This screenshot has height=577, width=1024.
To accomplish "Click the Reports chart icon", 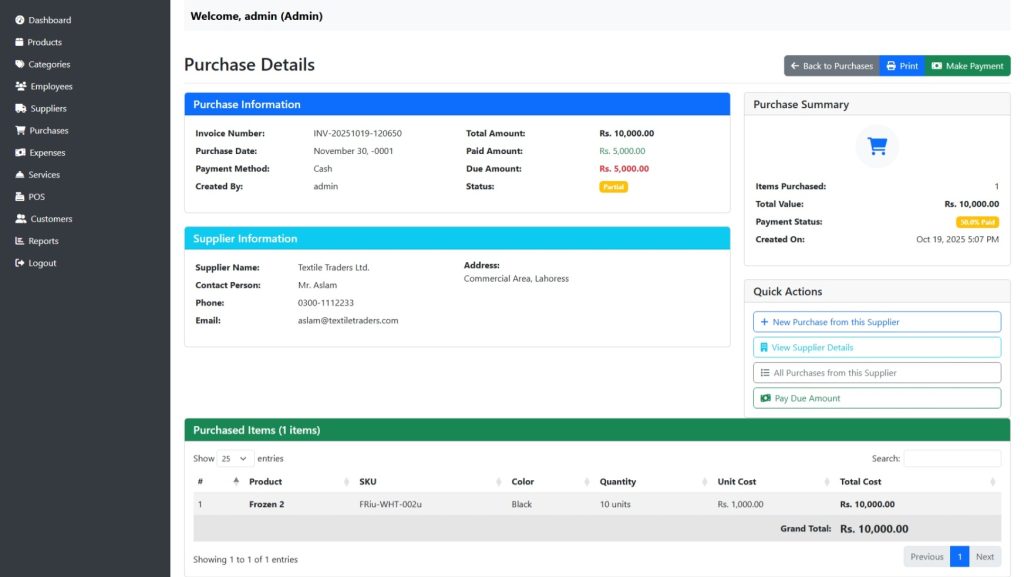I will click(20, 241).
